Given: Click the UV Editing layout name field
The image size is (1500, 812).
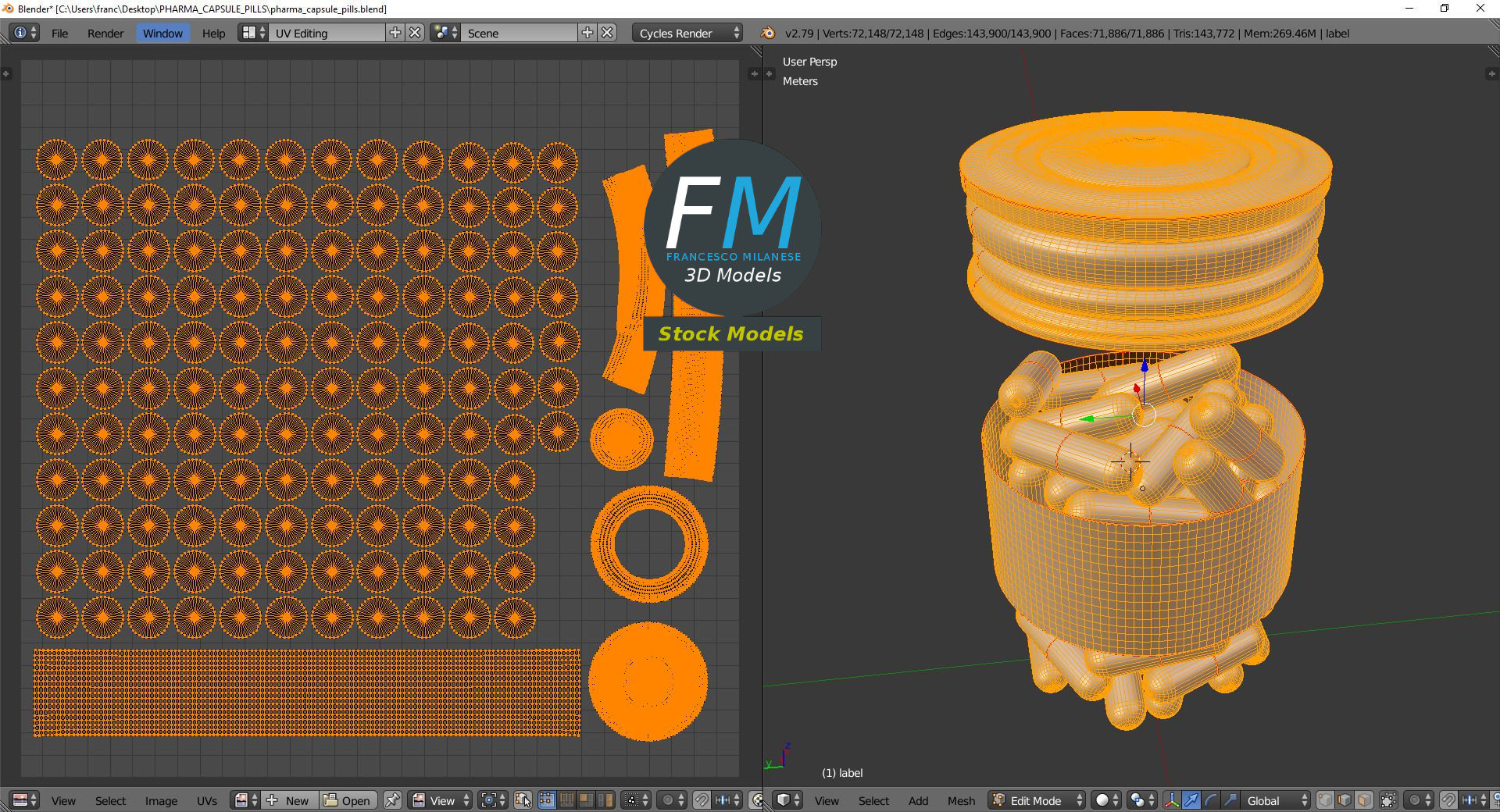Looking at the screenshot, I should tap(328, 33).
